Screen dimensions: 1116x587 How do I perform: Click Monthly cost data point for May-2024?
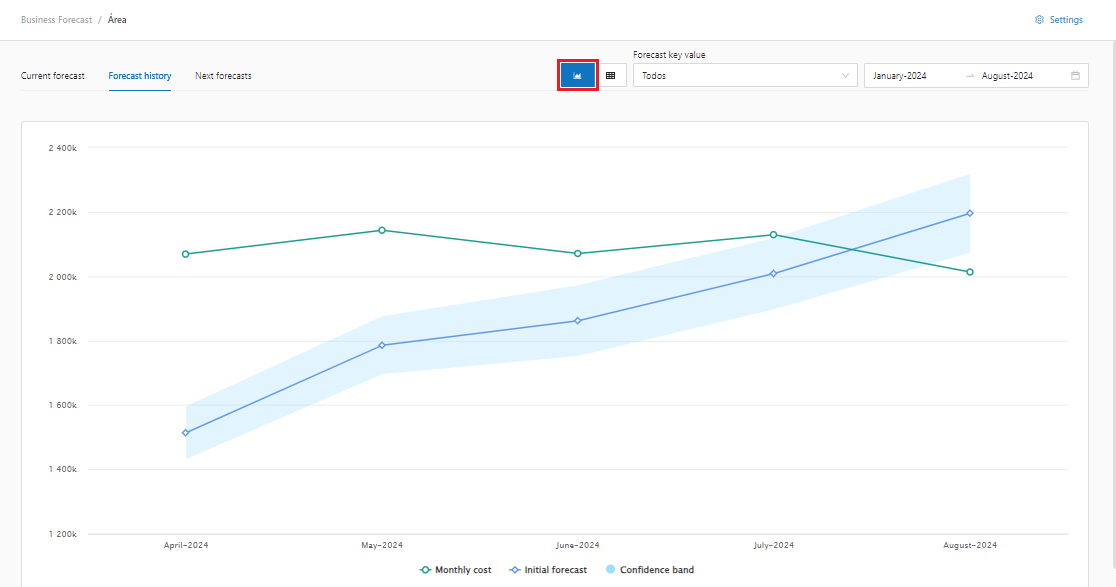tap(382, 230)
